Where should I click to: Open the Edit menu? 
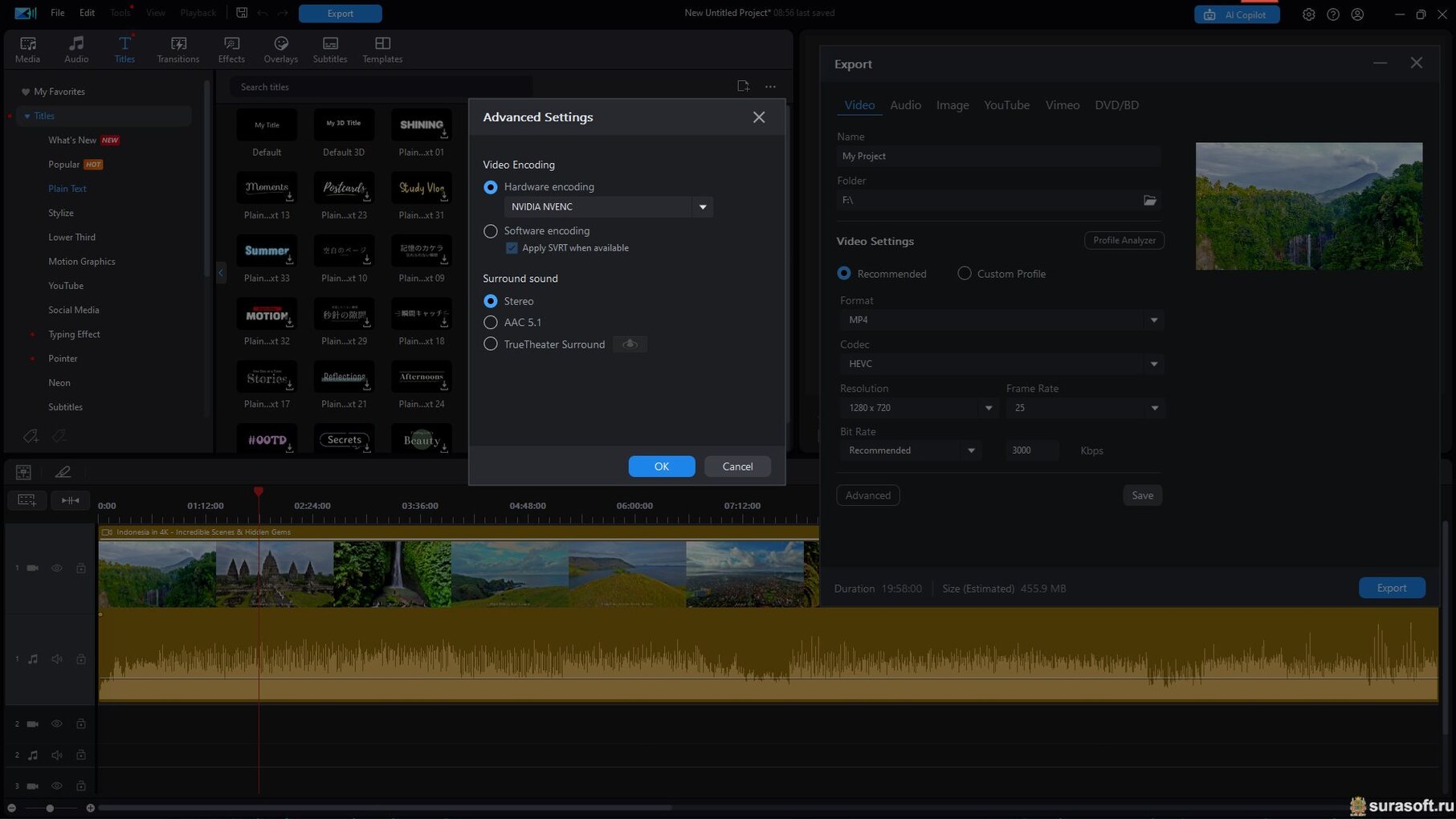pos(87,13)
